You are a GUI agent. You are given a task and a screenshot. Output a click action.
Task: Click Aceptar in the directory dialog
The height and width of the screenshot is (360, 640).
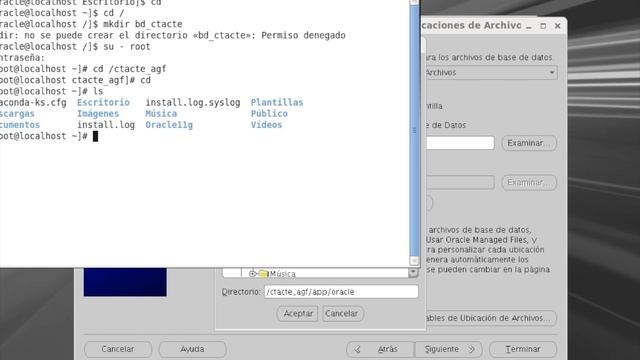click(298, 313)
